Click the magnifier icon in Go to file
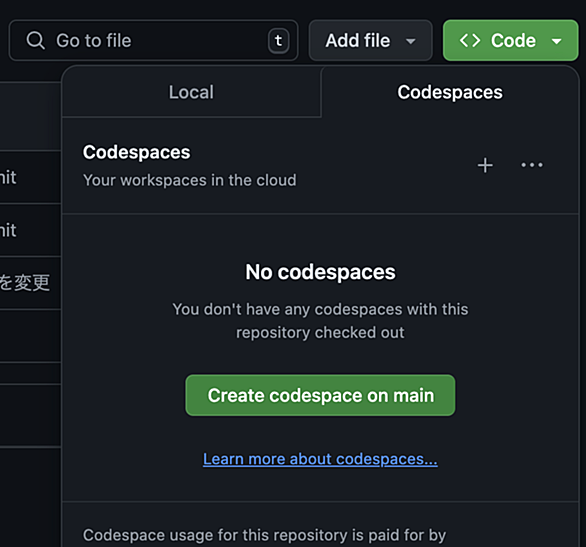 36,40
